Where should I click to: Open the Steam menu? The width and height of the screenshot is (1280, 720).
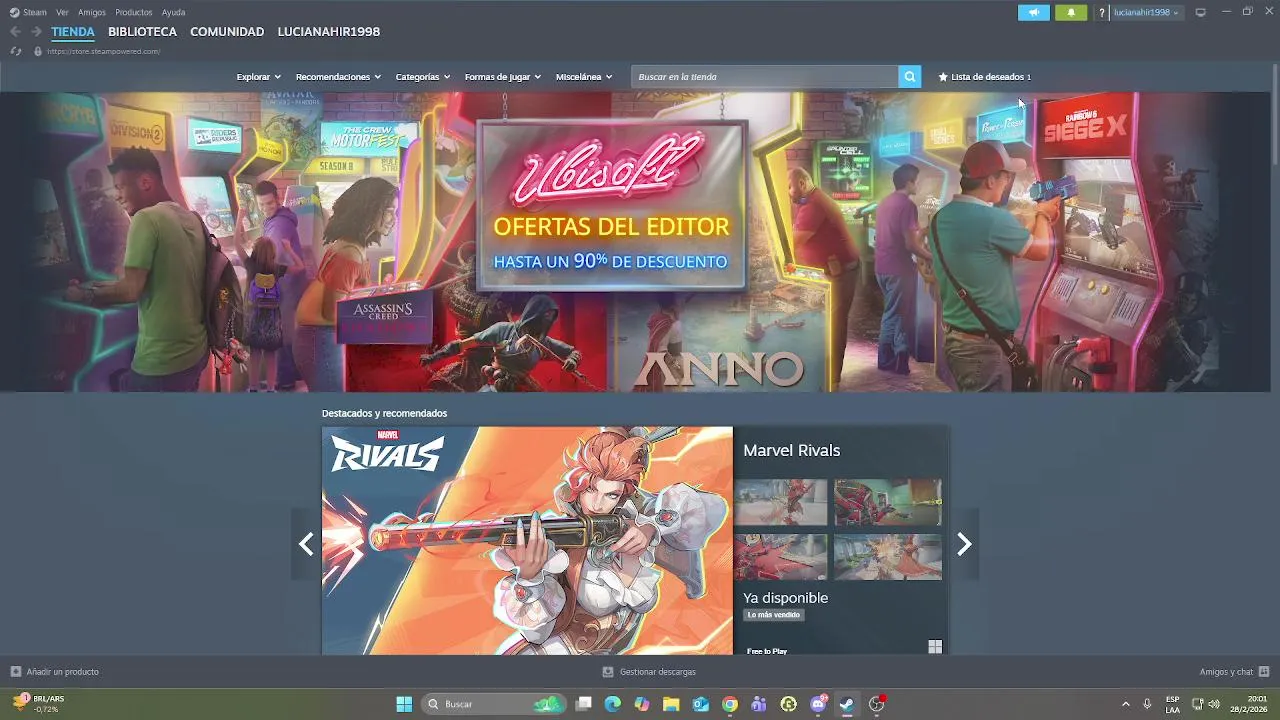pos(35,12)
